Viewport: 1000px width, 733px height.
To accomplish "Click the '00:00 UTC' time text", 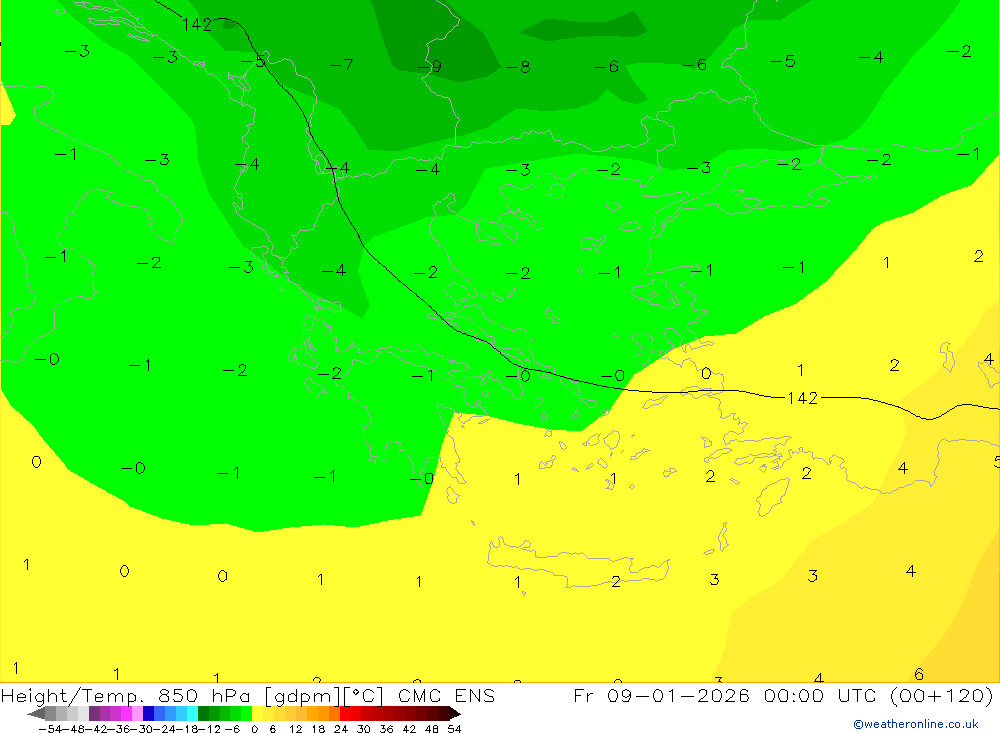I will (820, 696).
